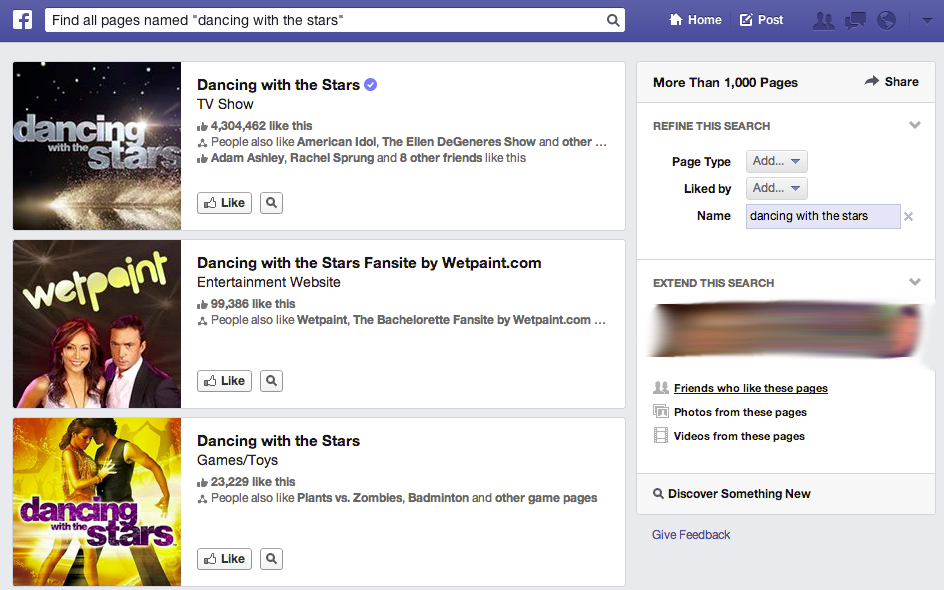The height and width of the screenshot is (590, 944).
Task: Click The Ellen DeGeneres Show link
Action: 459,142
